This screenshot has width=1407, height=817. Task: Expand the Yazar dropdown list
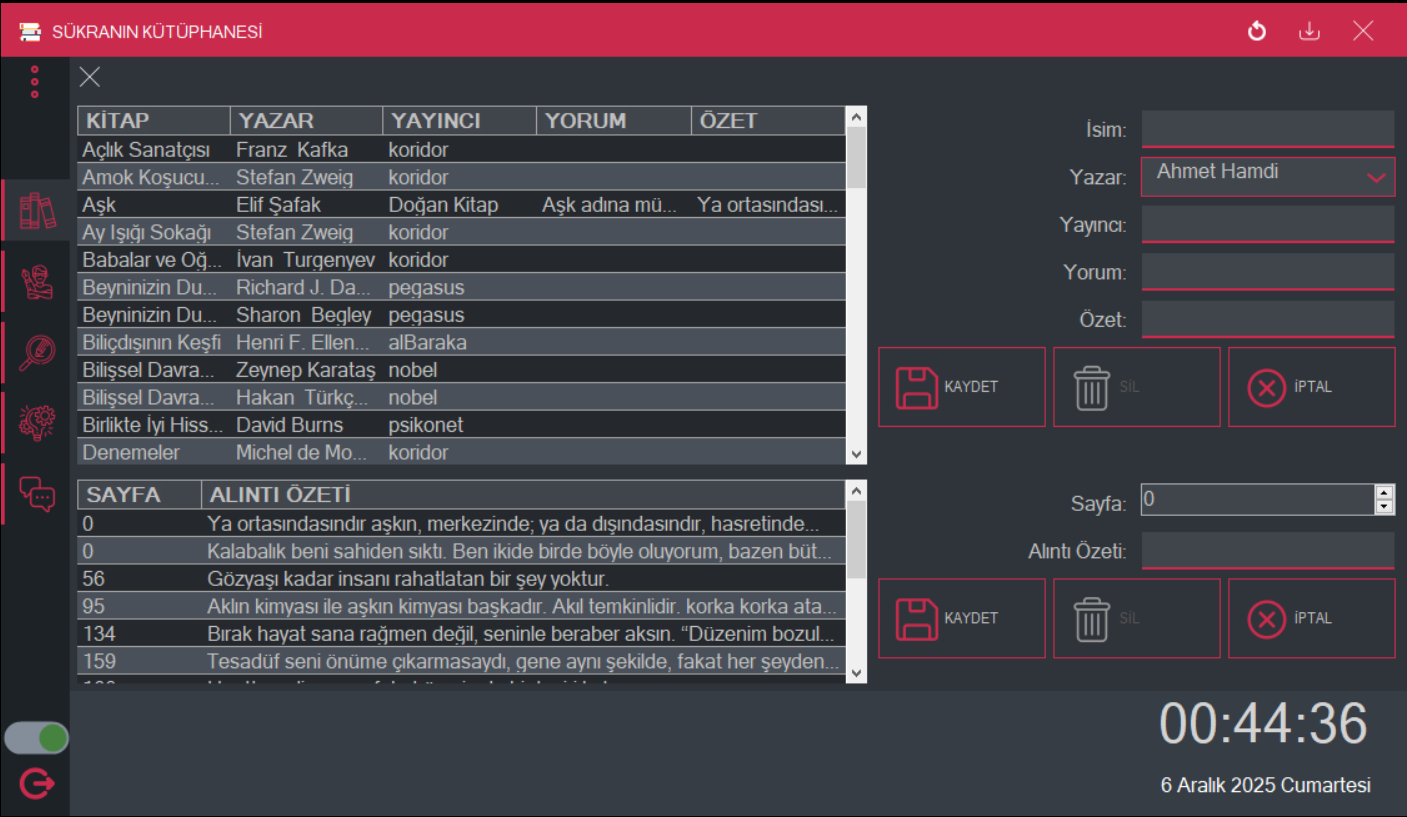click(1377, 178)
